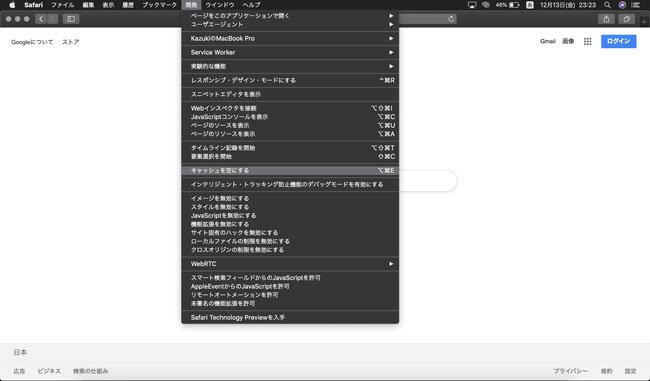Expand KazukiのMacBook Pro submenu
This screenshot has width=650, height=381.
click(x=290, y=38)
